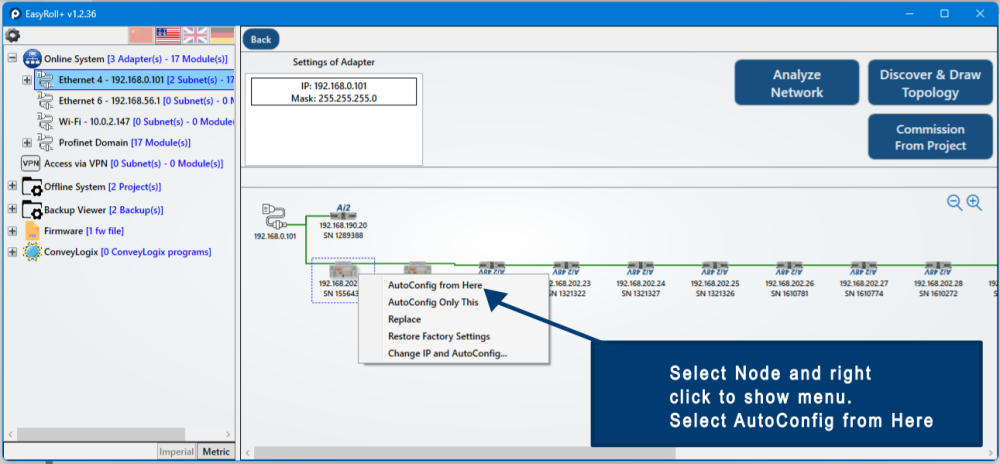
Task: Click the Backup Viewer folder icon
Action: click(32, 209)
